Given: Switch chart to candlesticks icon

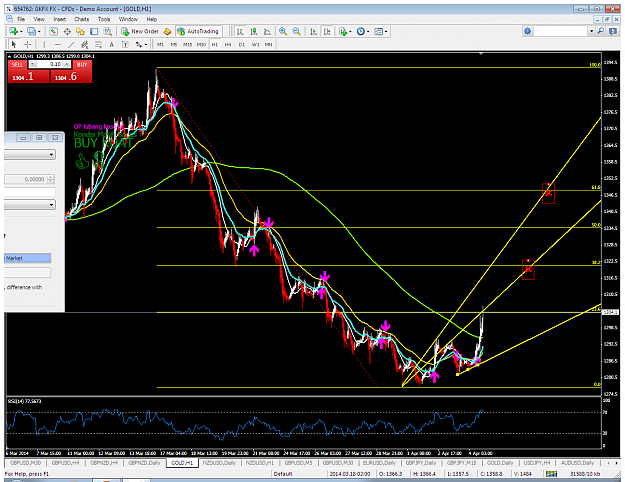Looking at the screenshot, I should [254, 31].
